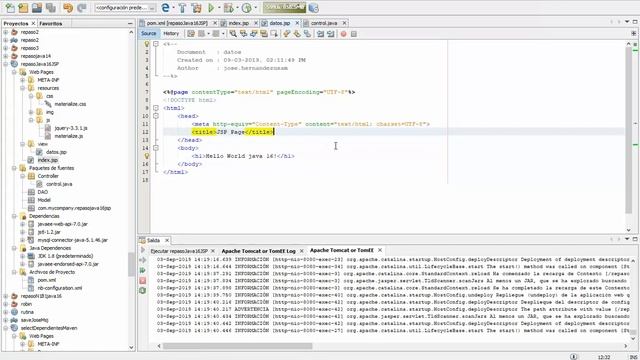640x360 pixels.
Task: Click the Shift Line Left icon
Action: (320, 34)
